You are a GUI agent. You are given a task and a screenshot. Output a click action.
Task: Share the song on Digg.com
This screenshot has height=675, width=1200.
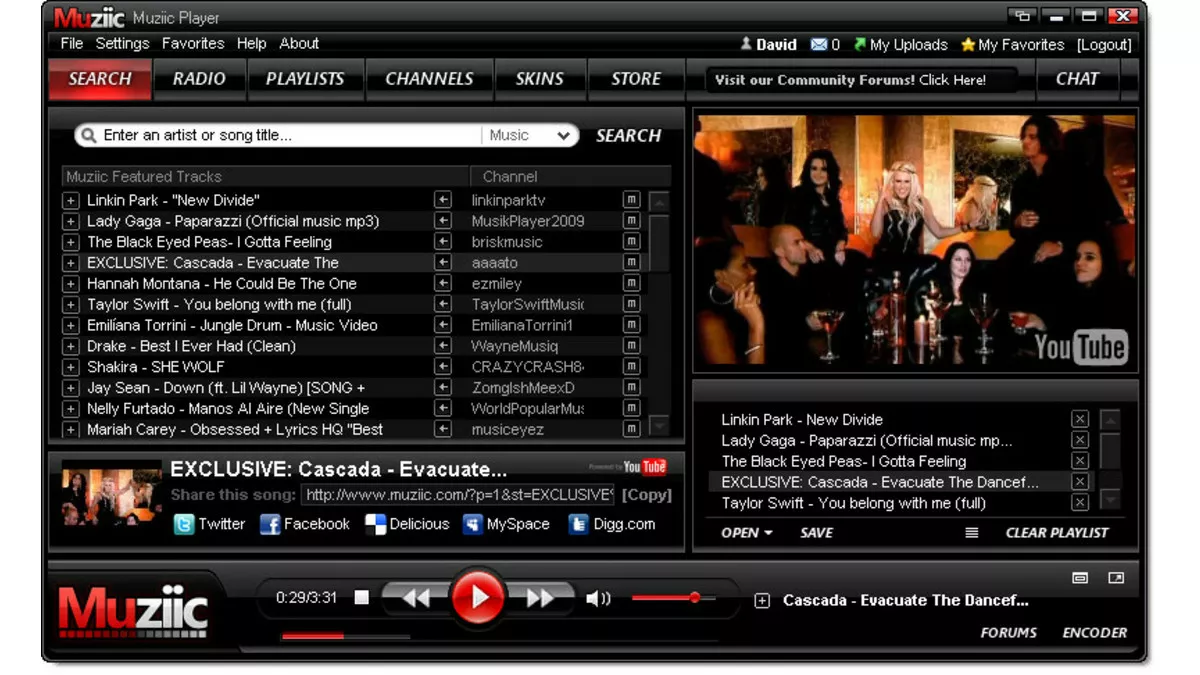point(579,524)
